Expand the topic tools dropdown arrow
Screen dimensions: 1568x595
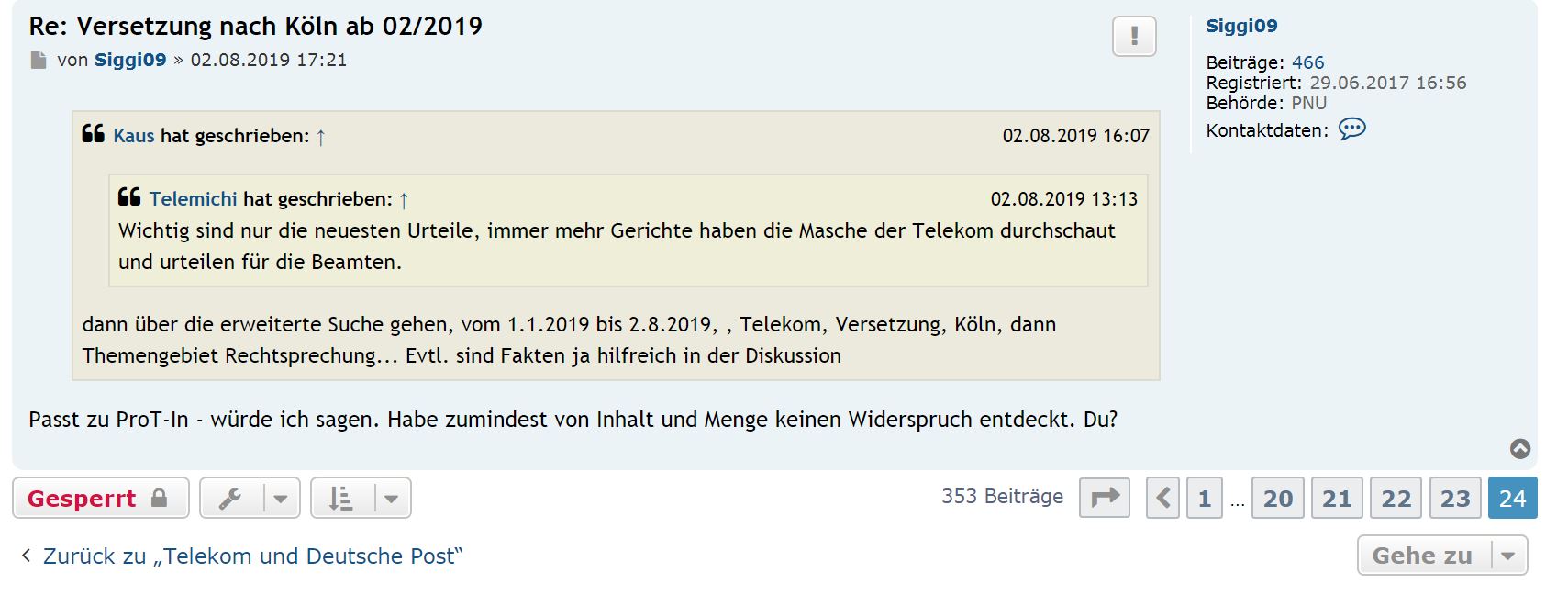[281, 498]
